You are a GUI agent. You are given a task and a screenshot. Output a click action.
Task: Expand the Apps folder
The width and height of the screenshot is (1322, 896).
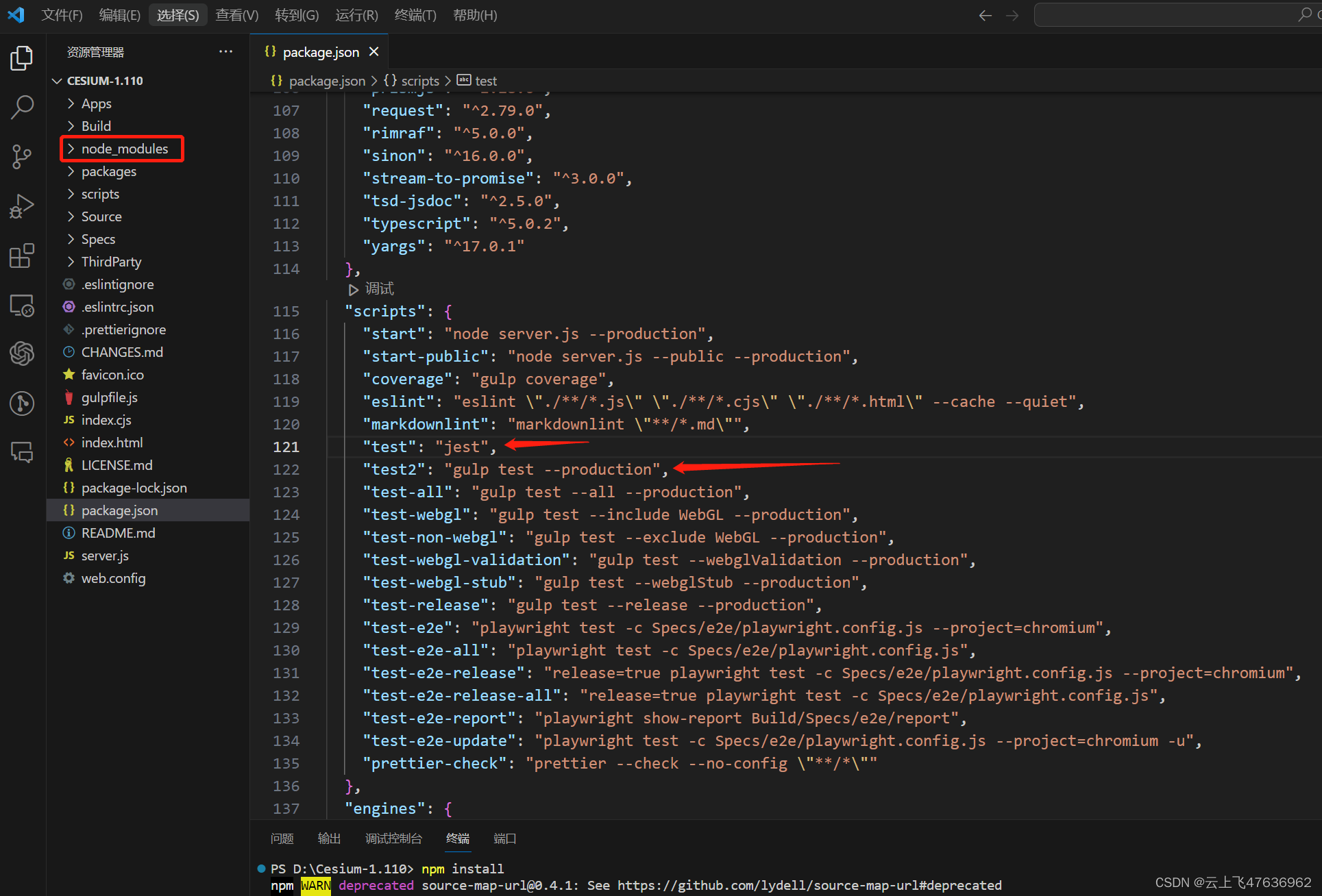[148, 103]
